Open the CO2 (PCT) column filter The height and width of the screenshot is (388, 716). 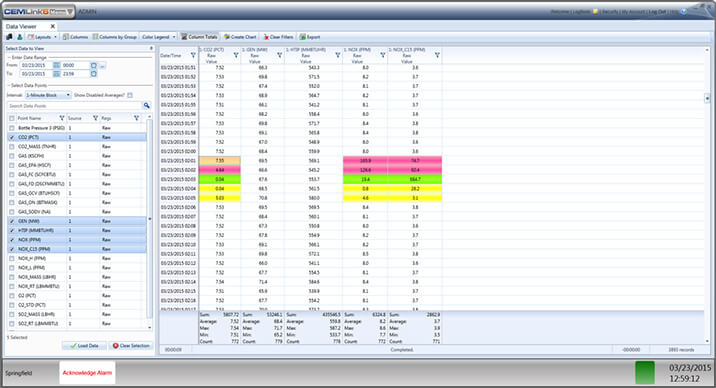(236, 55)
